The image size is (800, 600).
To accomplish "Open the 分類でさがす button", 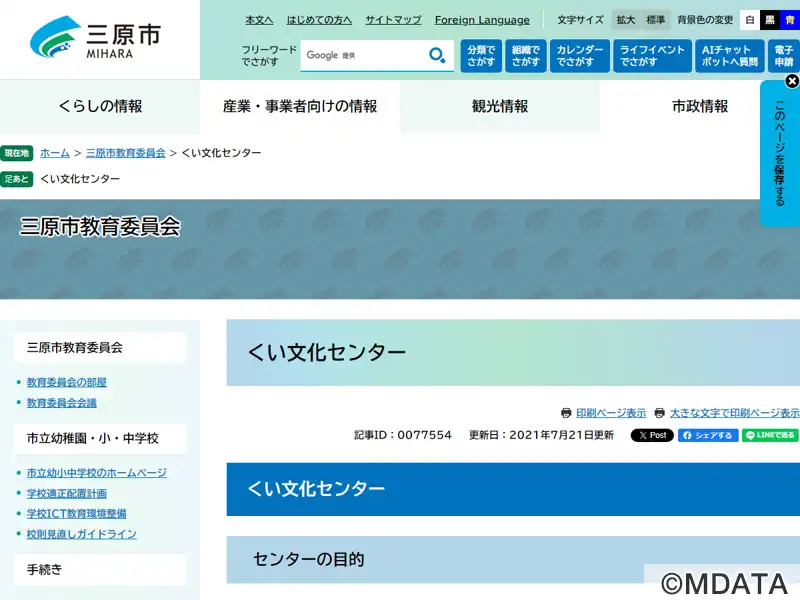I will [x=481, y=56].
